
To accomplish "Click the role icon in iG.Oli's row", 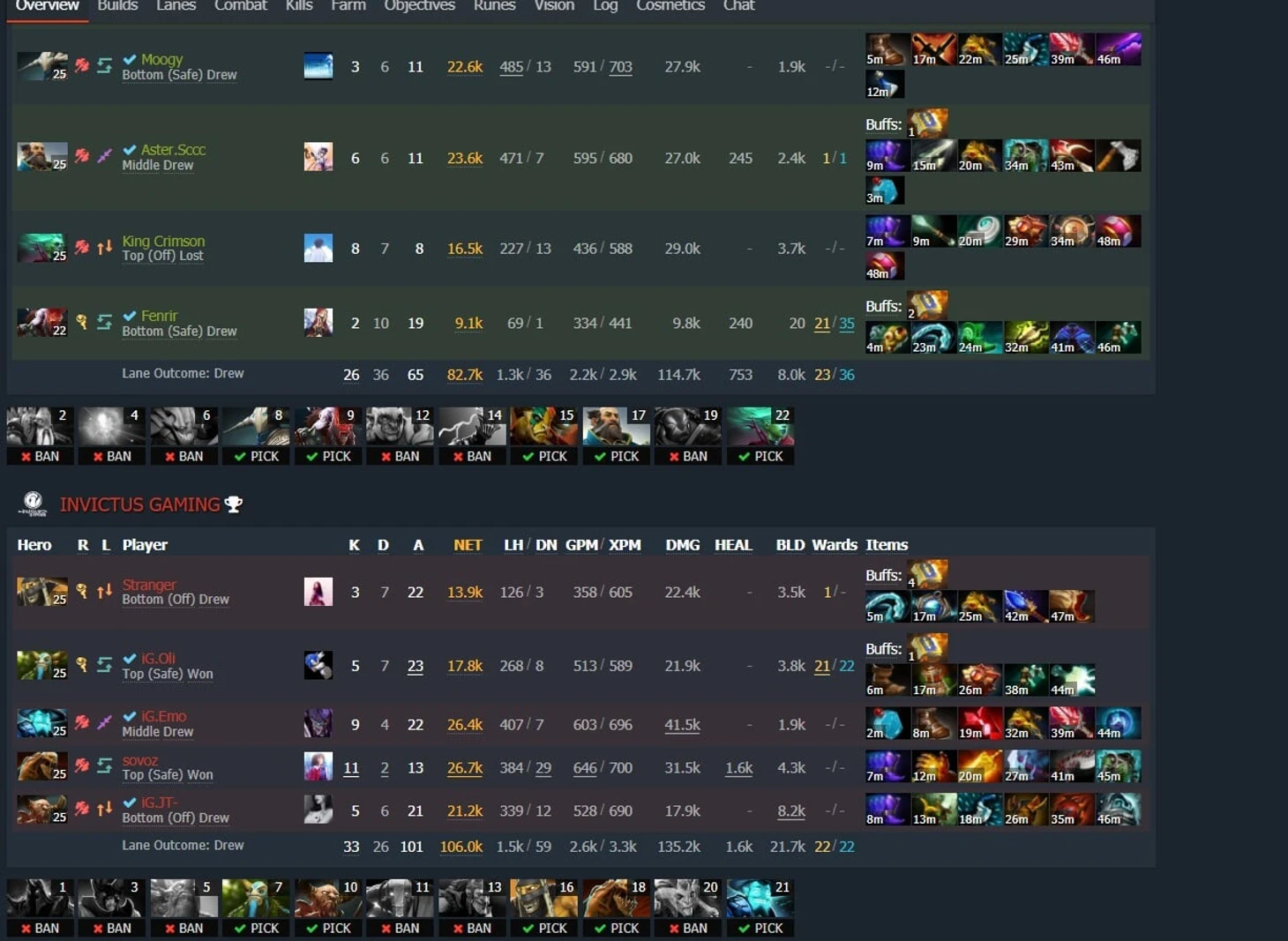I will [x=81, y=665].
